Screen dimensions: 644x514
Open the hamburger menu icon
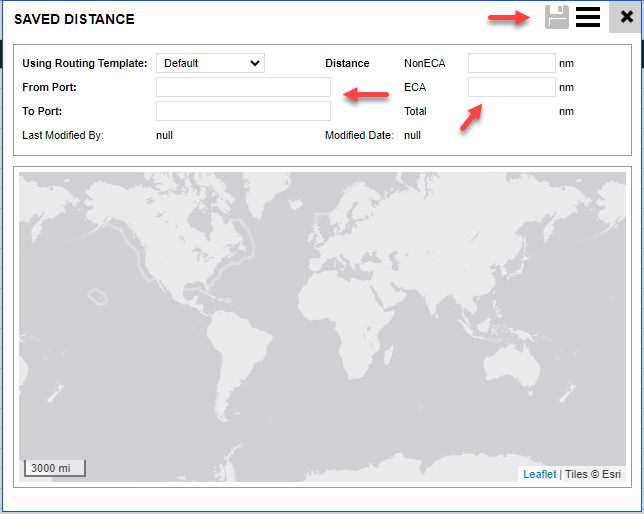click(x=588, y=17)
